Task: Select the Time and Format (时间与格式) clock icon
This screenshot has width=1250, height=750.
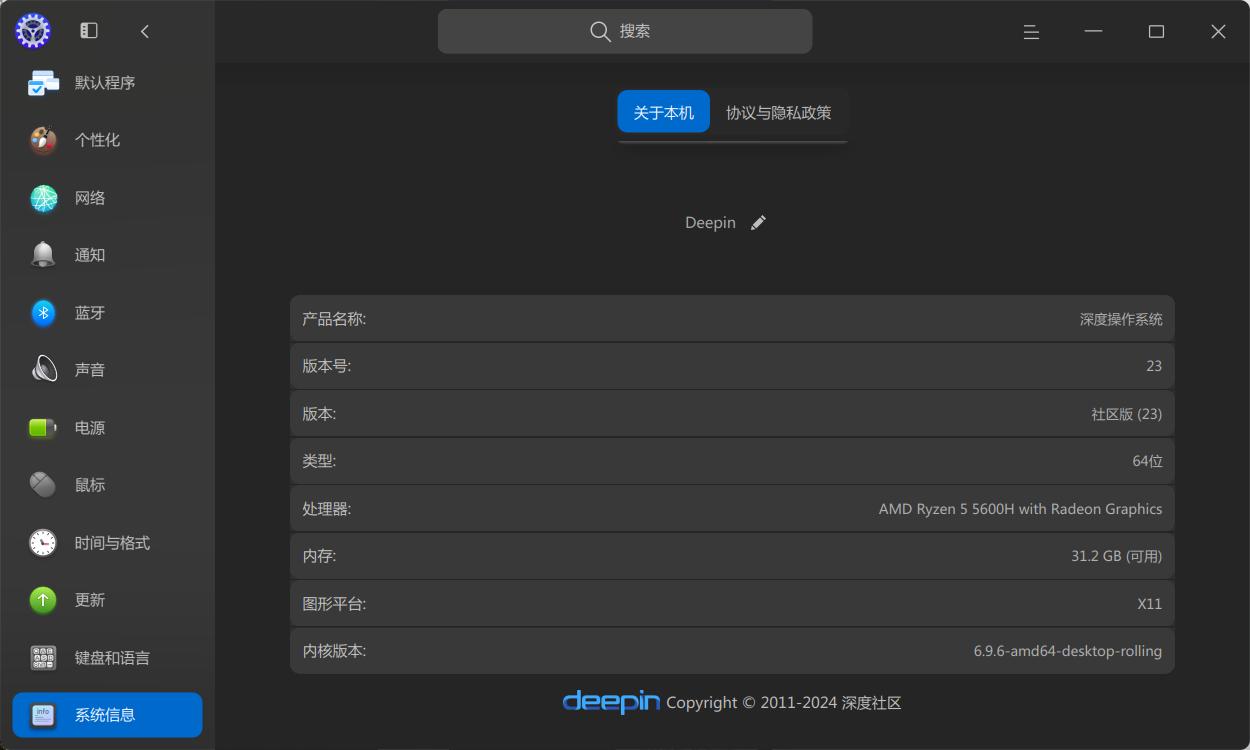Action: [x=43, y=543]
